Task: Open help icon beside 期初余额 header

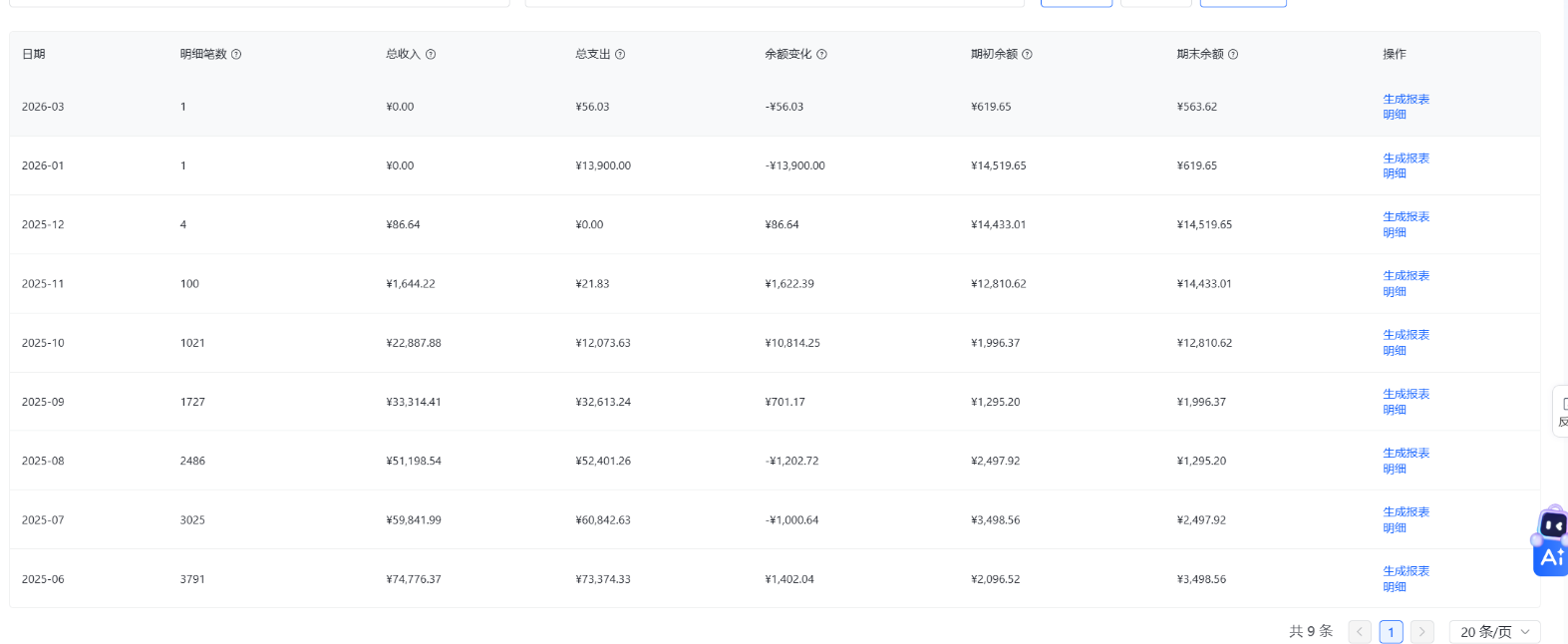Action: (1027, 55)
